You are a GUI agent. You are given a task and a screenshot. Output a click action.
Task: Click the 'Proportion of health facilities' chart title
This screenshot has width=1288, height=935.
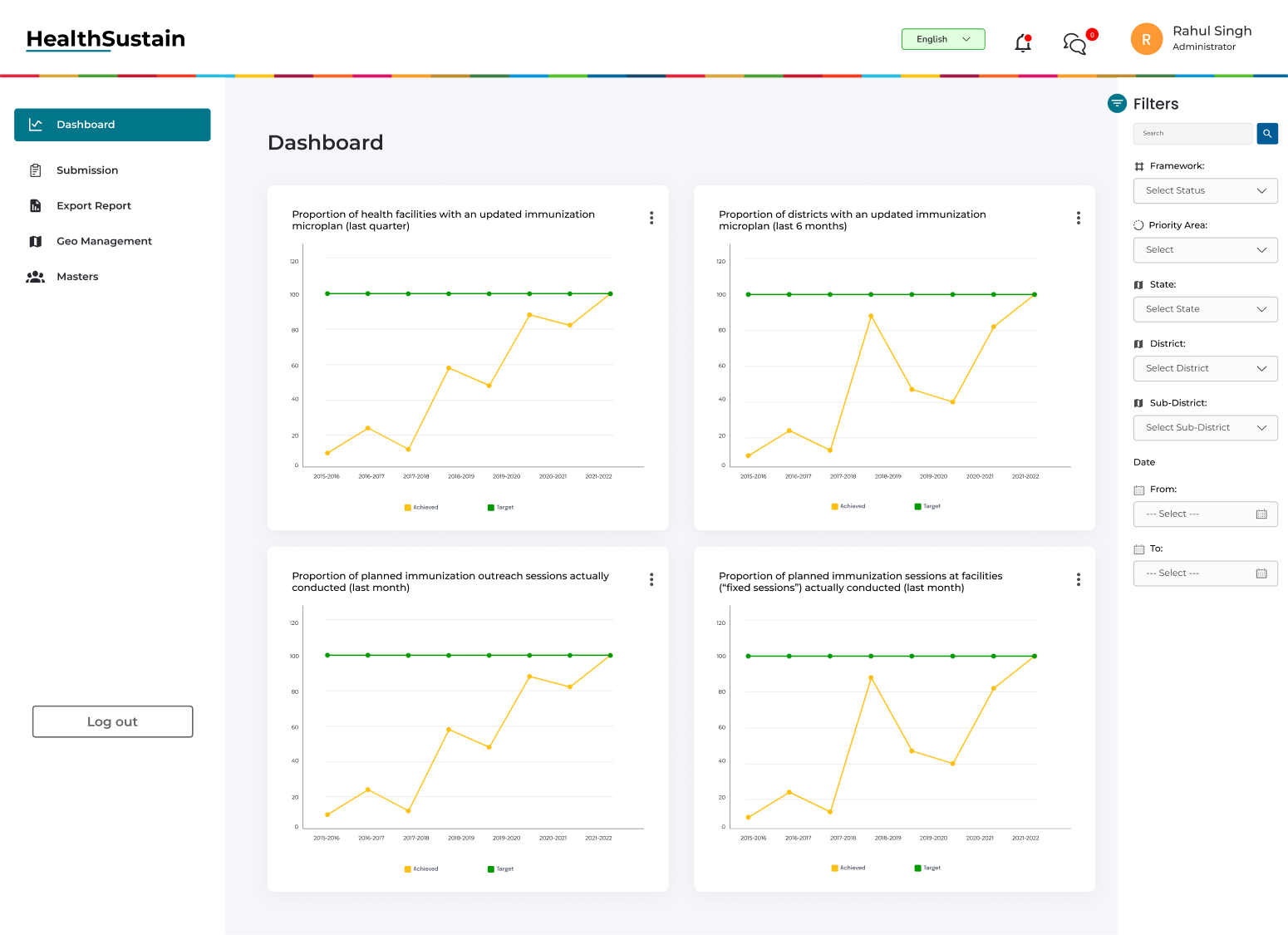(x=444, y=220)
